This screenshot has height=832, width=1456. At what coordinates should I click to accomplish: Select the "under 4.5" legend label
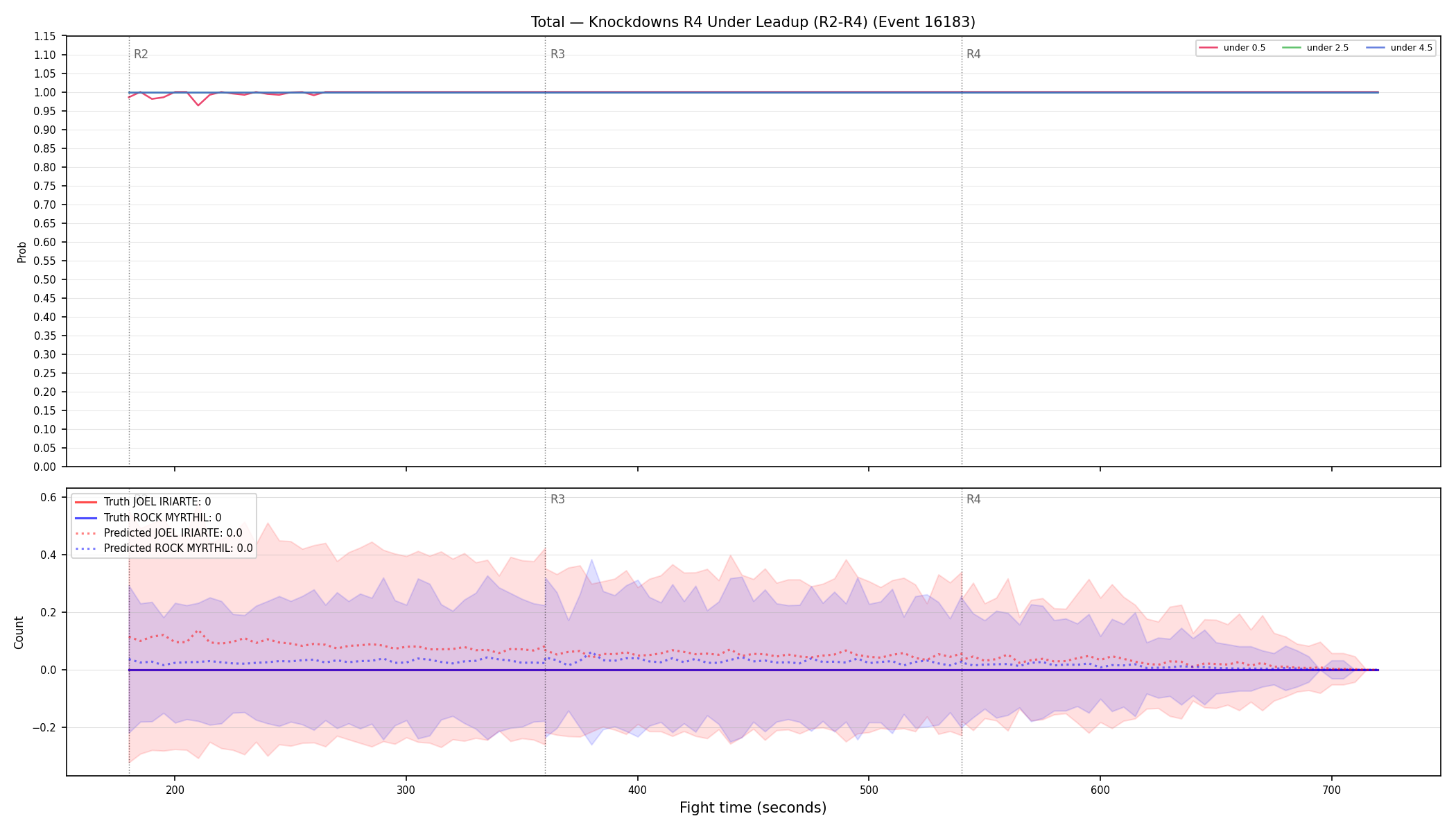pos(1412,48)
